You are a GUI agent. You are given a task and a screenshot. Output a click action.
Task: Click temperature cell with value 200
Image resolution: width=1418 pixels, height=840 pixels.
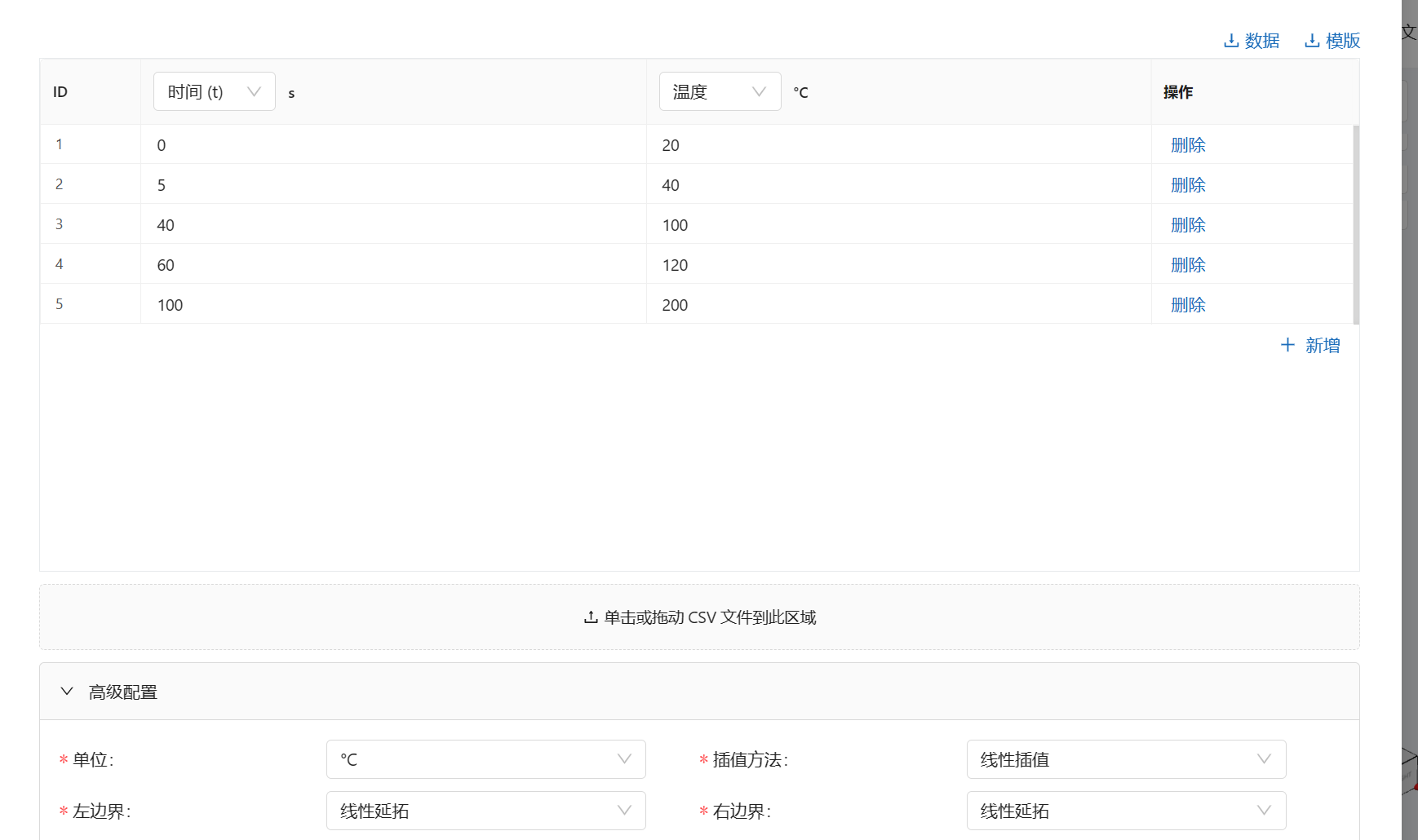[x=899, y=304]
